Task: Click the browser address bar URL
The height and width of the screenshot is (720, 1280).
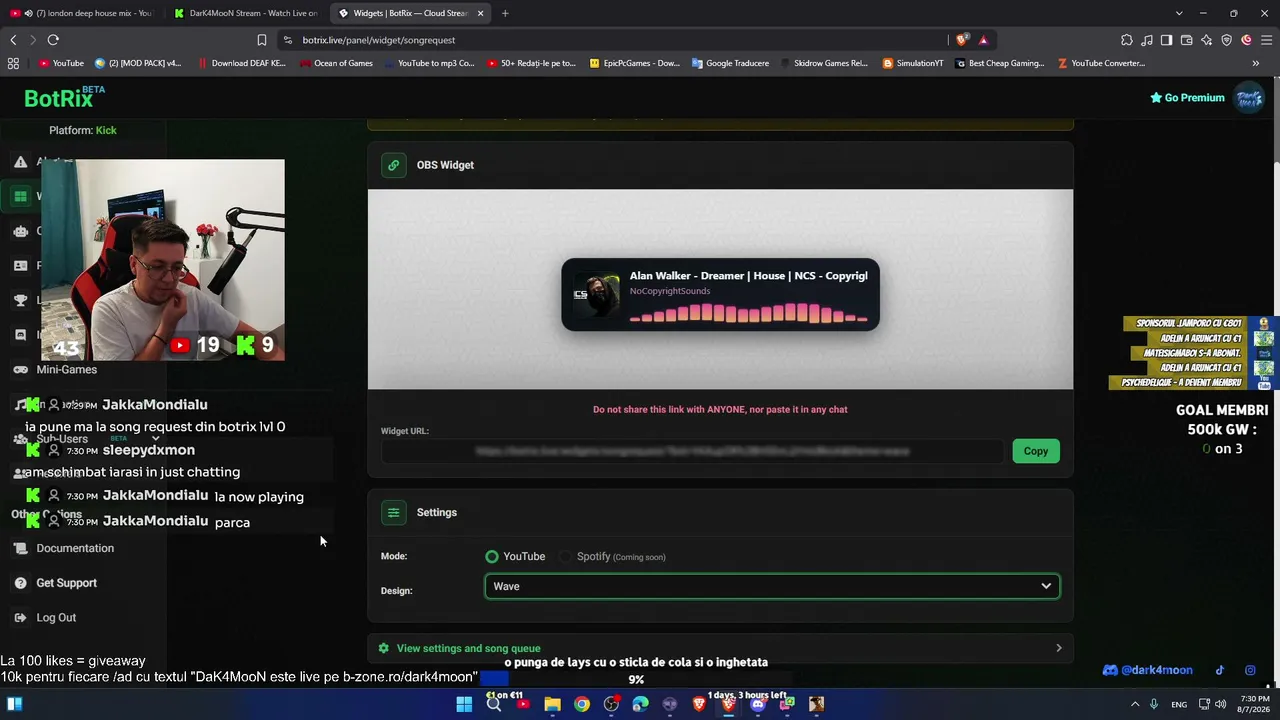Action: click(x=379, y=40)
